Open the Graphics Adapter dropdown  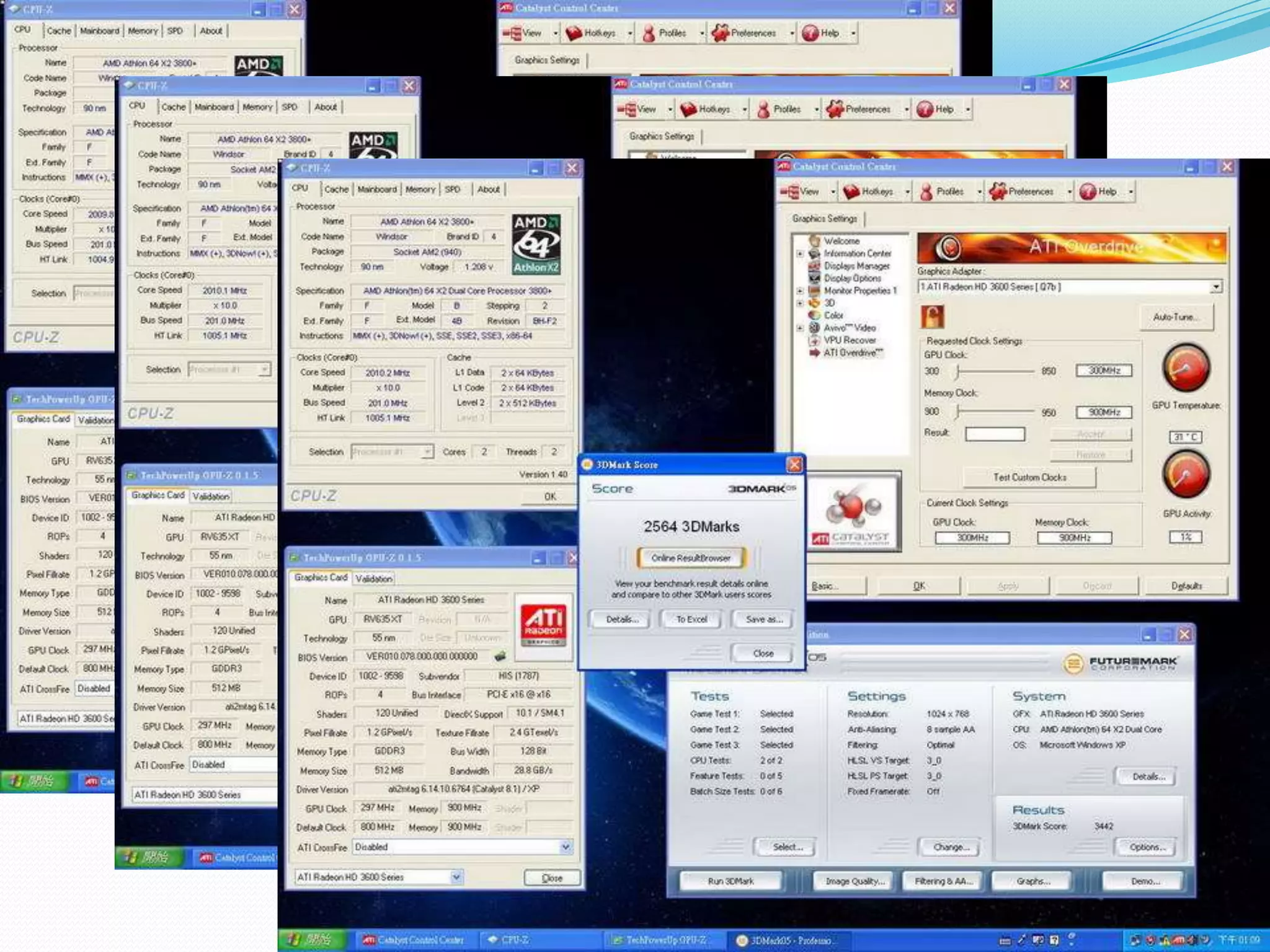1216,287
